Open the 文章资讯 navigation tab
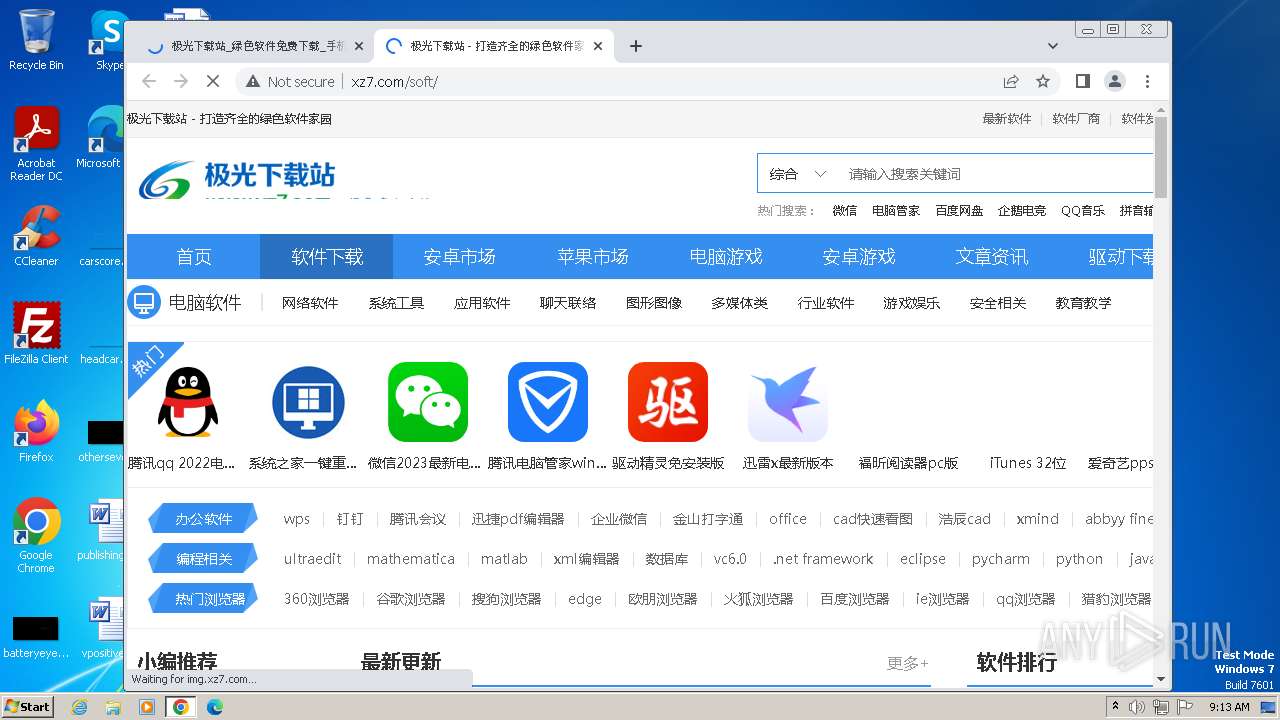The width and height of the screenshot is (1280, 720). (x=991, y=257)
